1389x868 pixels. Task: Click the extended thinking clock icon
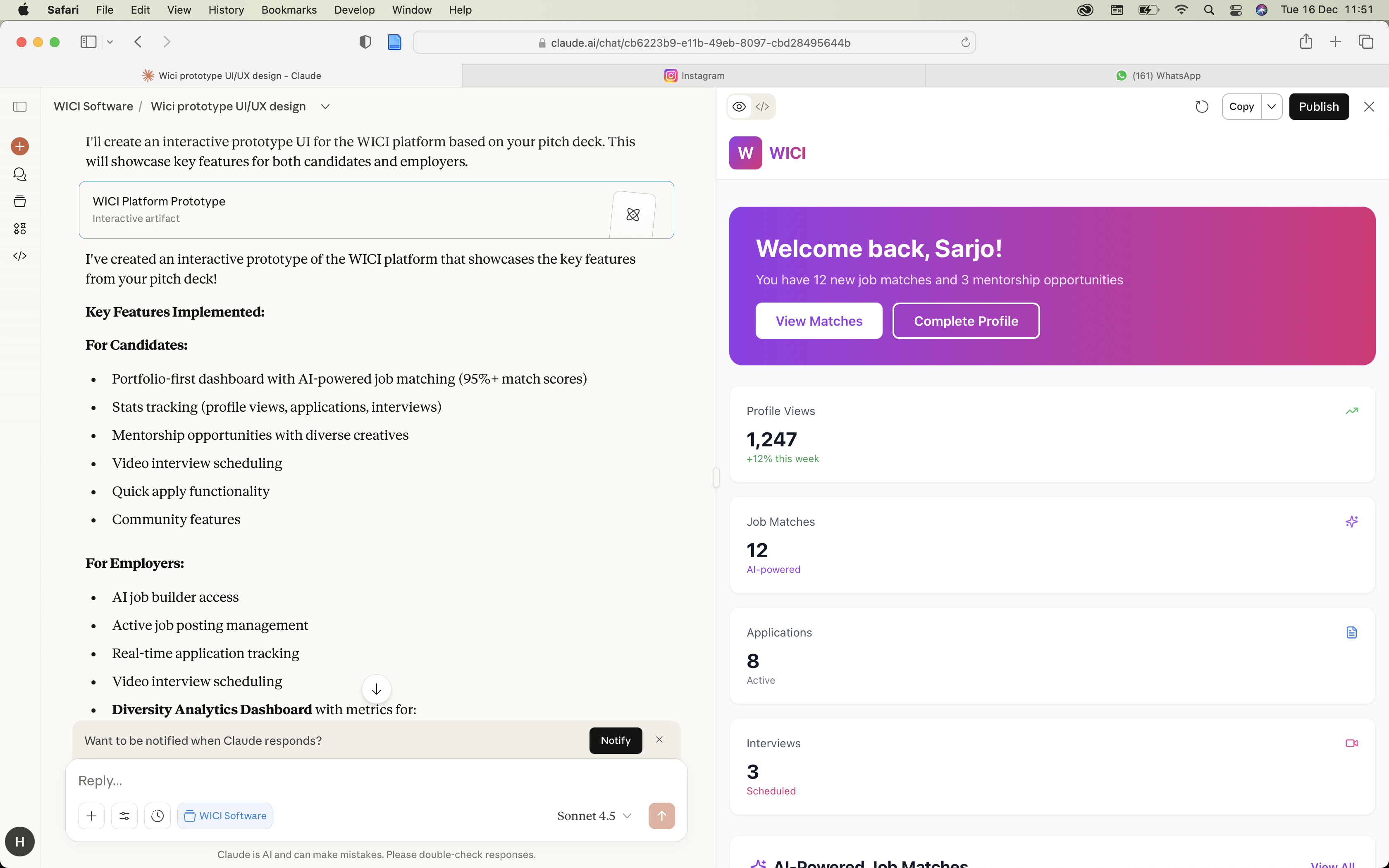pyautogui.click(x=157, y=816)
